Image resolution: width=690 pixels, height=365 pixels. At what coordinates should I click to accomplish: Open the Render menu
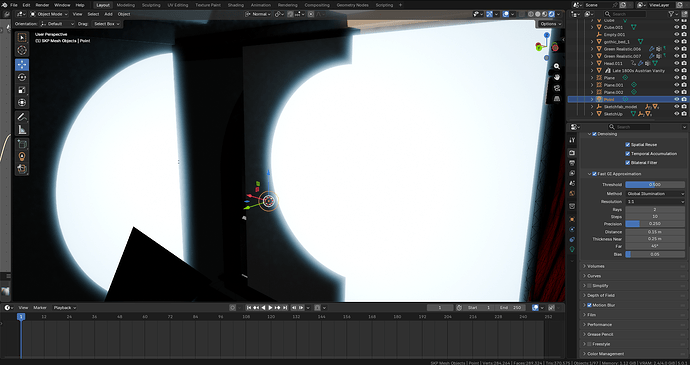coord(42,5)
